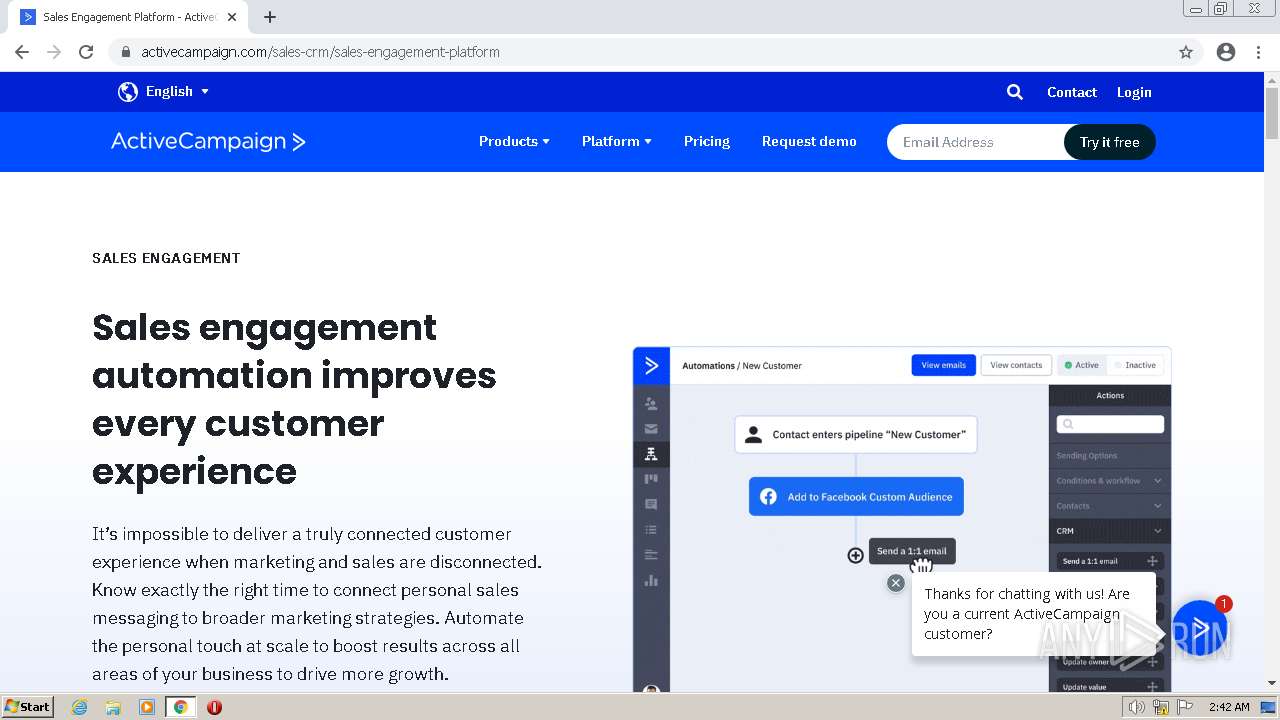
Task: Click the volume speaker tray icon
Action: point(1136,707)
